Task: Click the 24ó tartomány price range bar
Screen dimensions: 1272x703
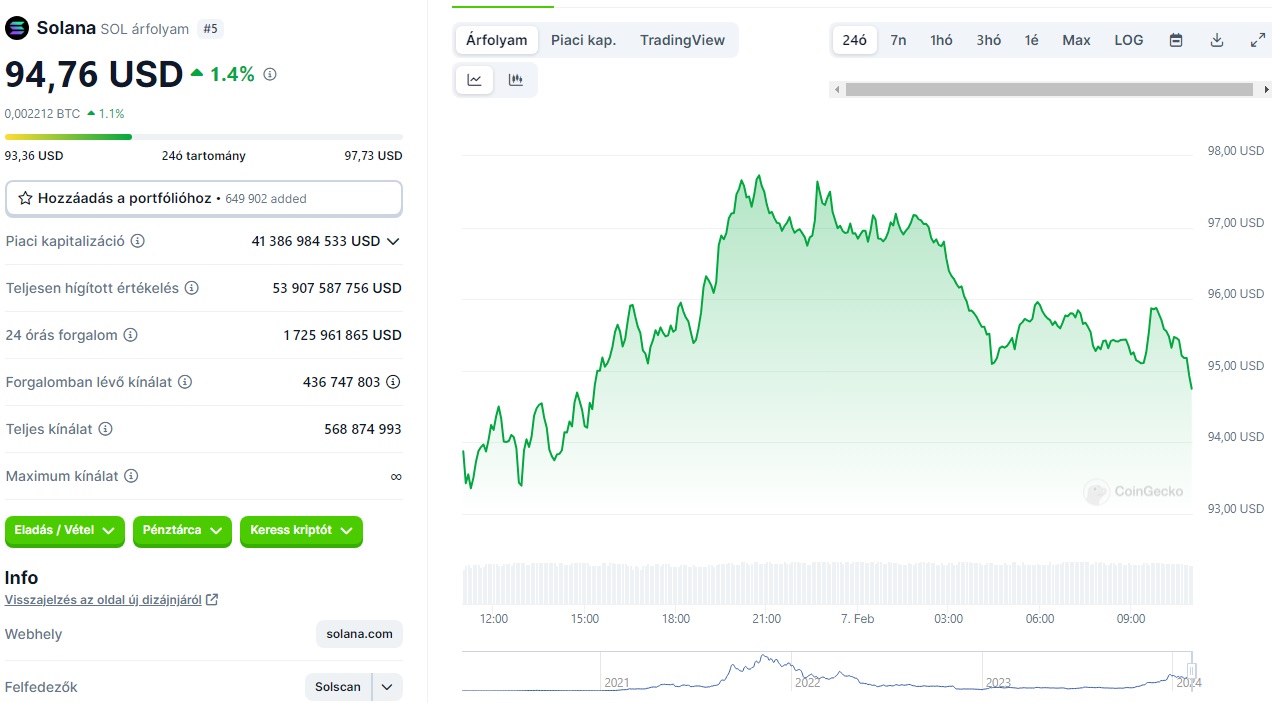Action: tap(204, 137)
